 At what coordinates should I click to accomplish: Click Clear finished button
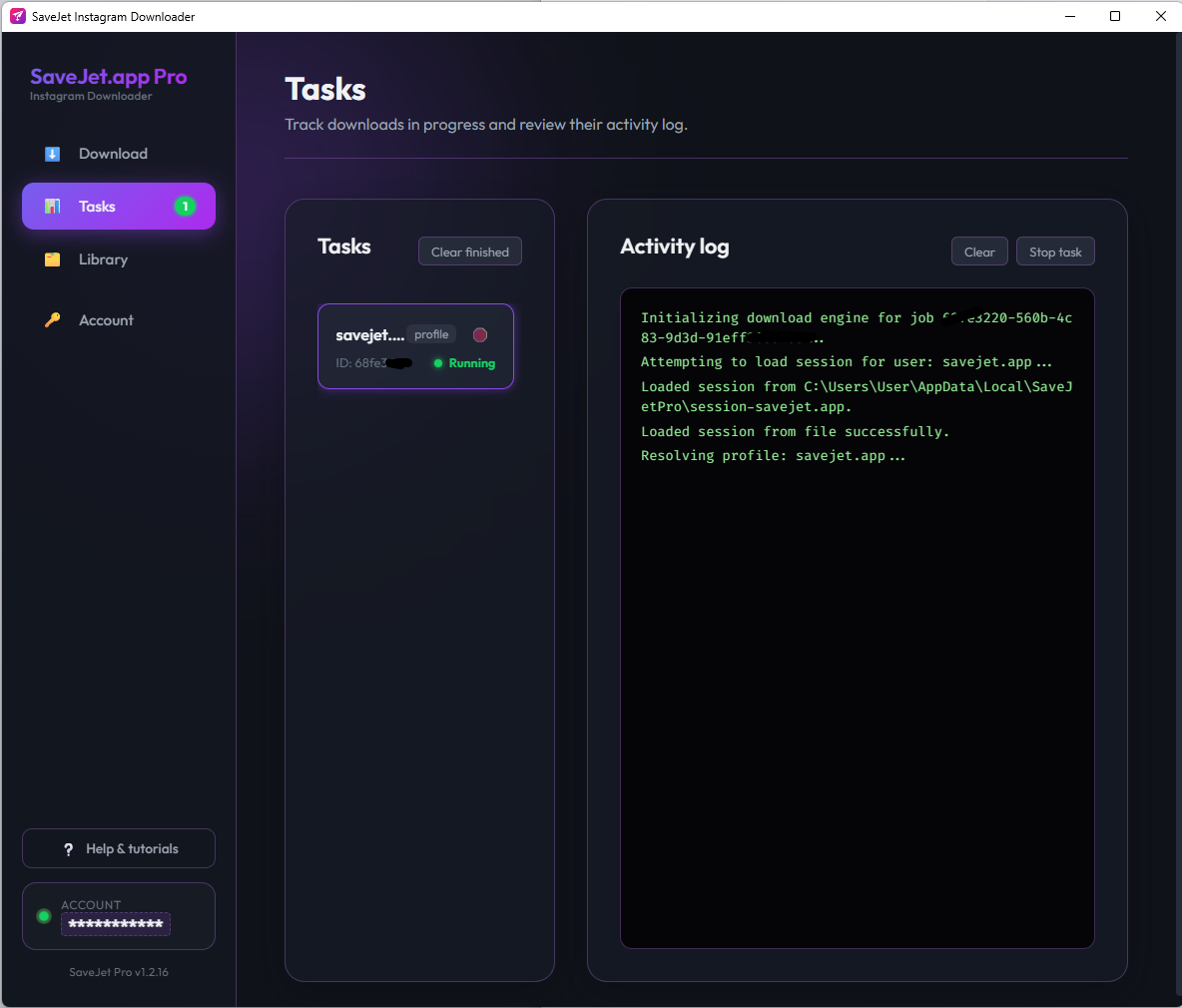tap(469, 252)
